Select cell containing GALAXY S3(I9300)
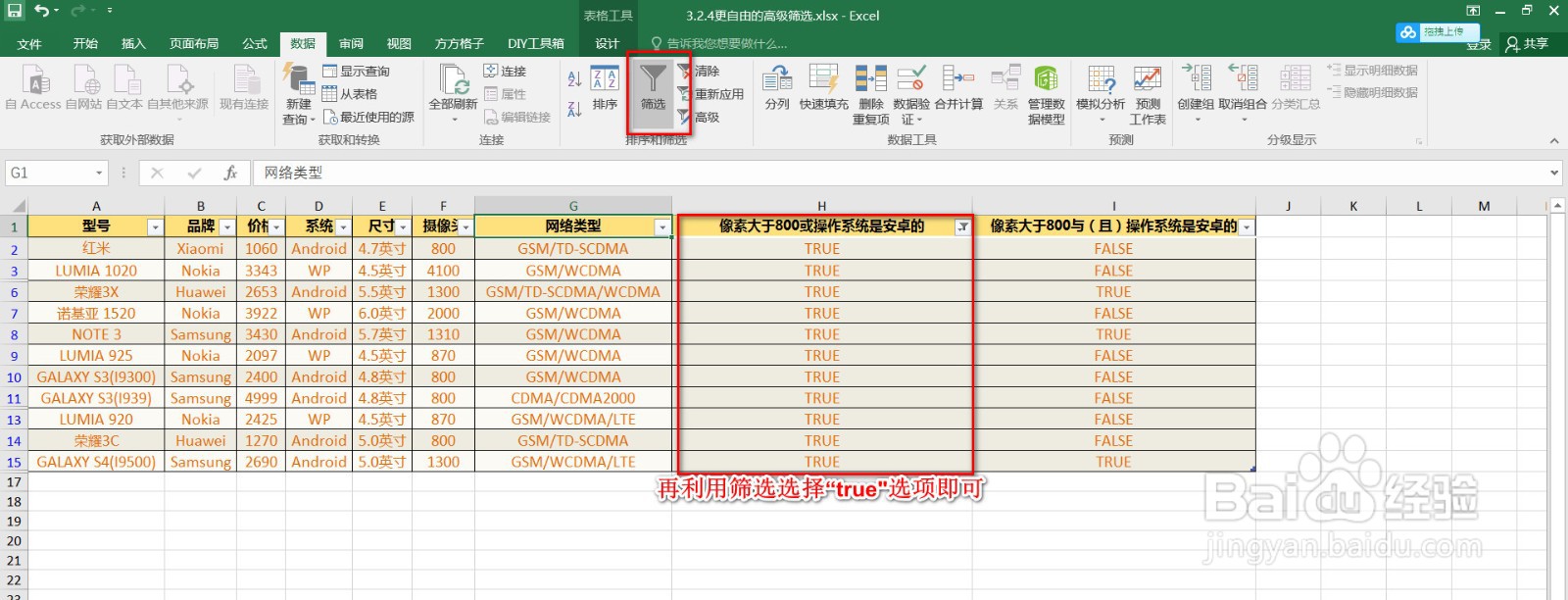The image size is (1568, 600). (x=96, y=377)
